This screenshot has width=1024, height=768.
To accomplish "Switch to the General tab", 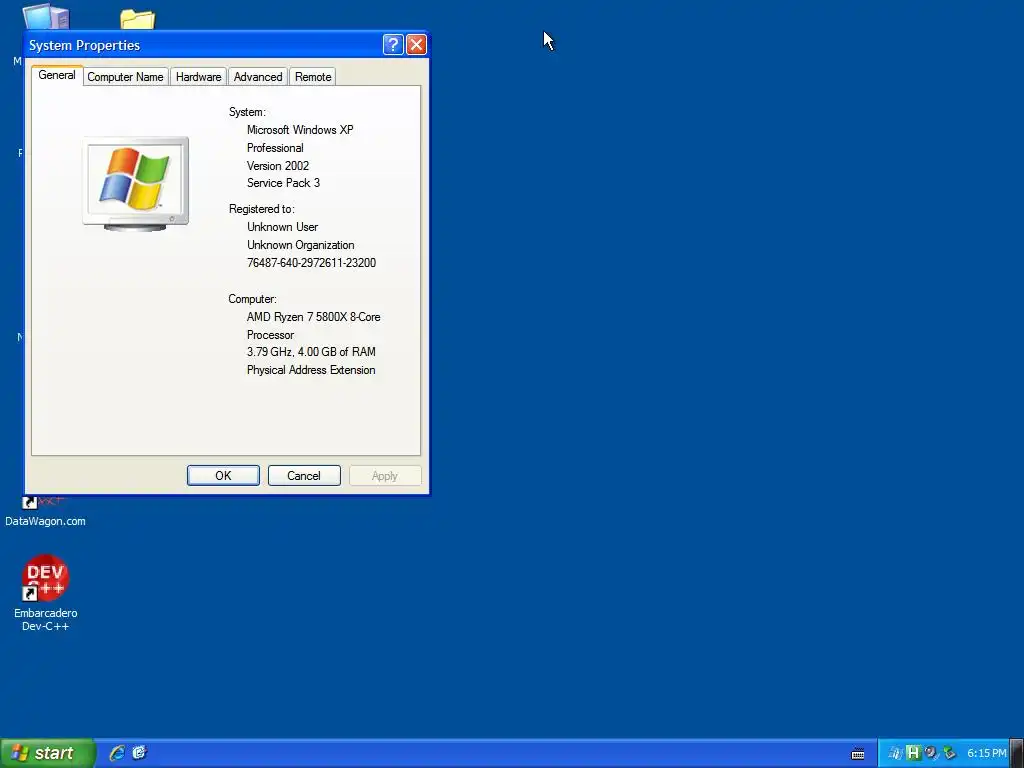I will [57, 75].
